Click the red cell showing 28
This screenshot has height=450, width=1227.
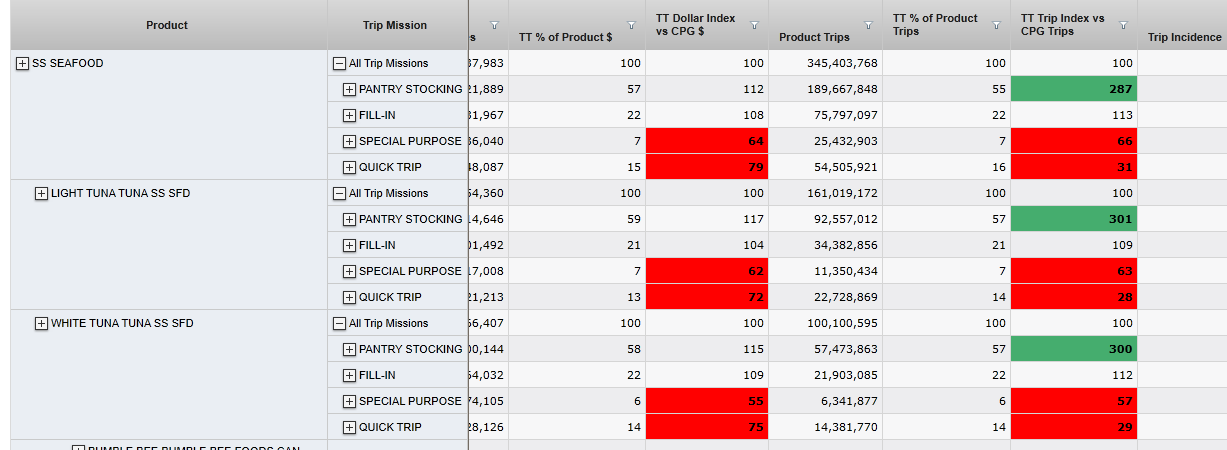(1074, 297)
